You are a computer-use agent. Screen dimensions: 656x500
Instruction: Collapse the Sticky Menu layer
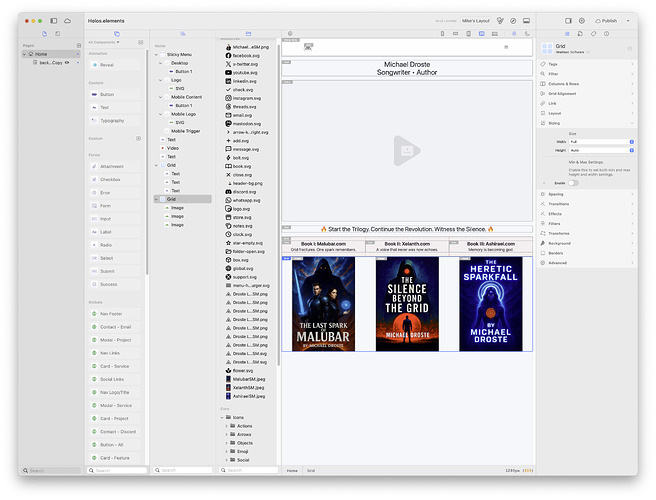[156, 54]
